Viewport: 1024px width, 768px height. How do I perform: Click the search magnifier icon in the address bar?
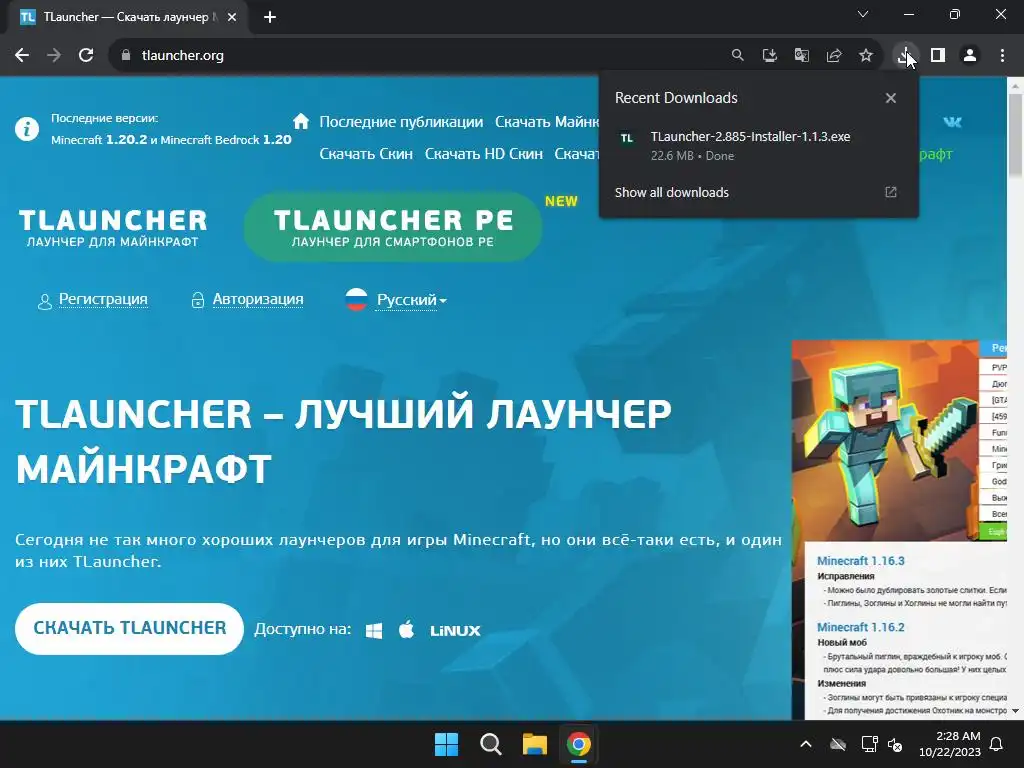pos(737,56)
